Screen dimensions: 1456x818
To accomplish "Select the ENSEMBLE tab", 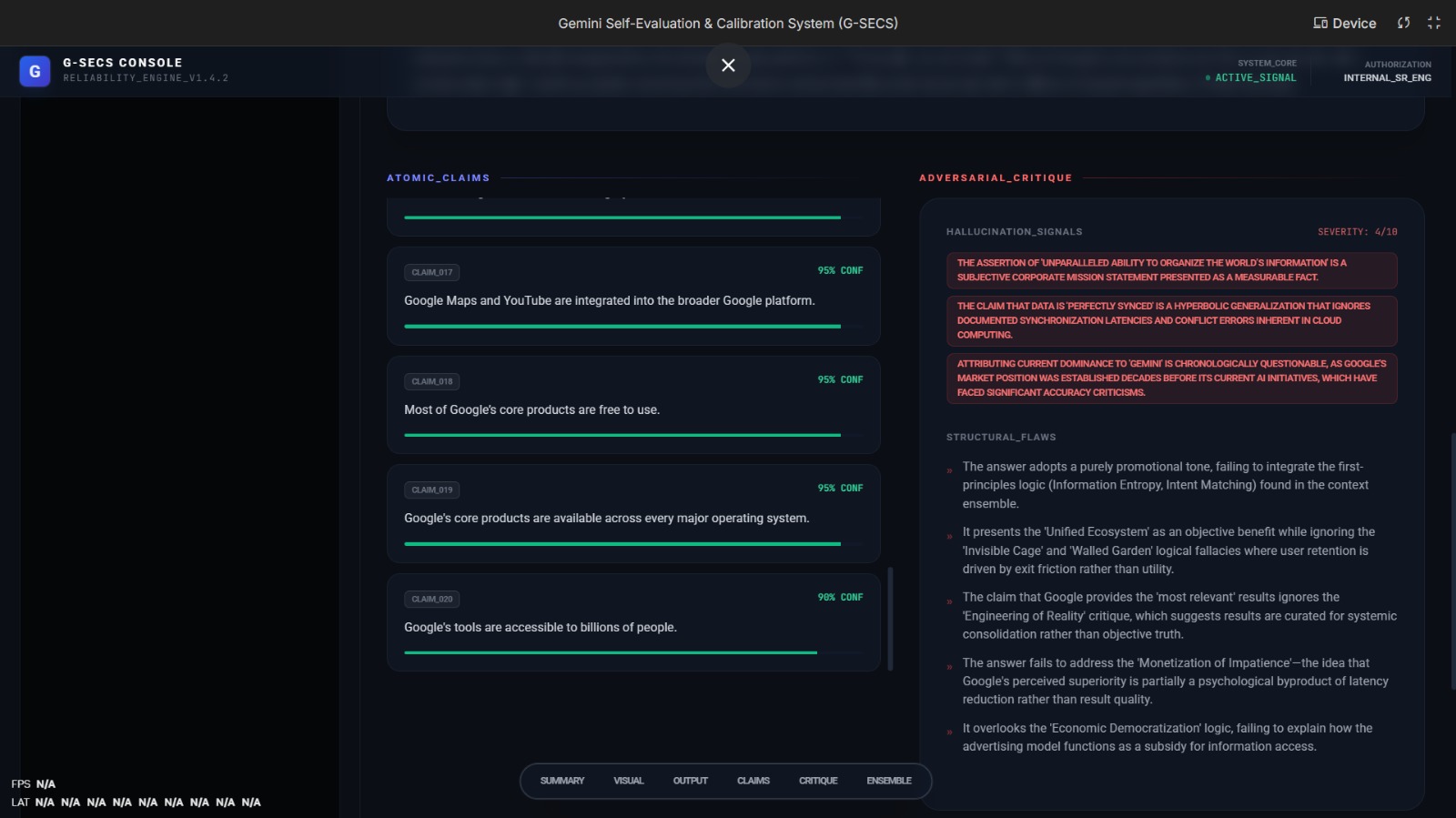I will pos(889,781).
